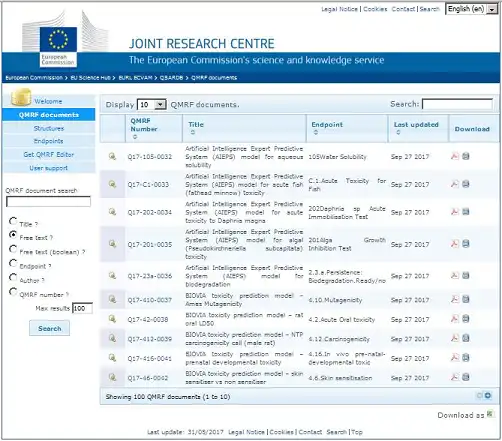Open Contact link in header

403,9
